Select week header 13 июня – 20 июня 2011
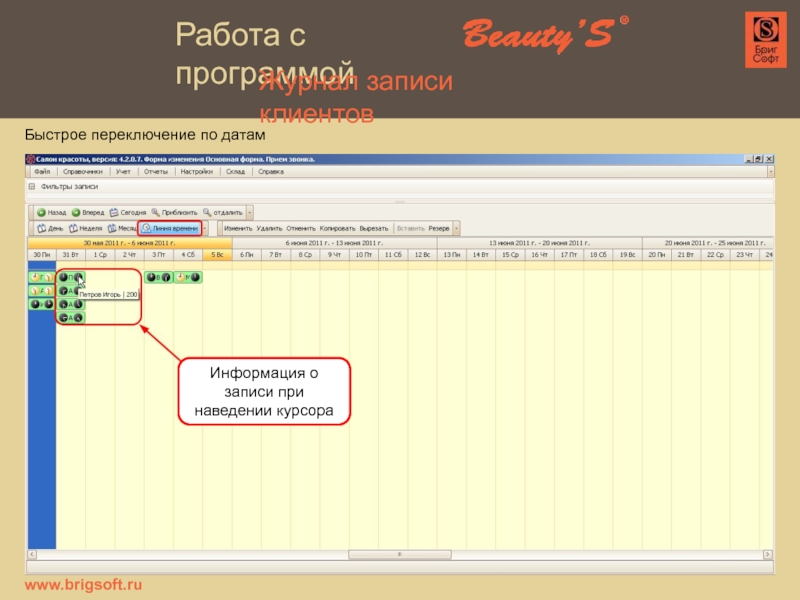Screen dimensions: 800x600 click(539, 243)
